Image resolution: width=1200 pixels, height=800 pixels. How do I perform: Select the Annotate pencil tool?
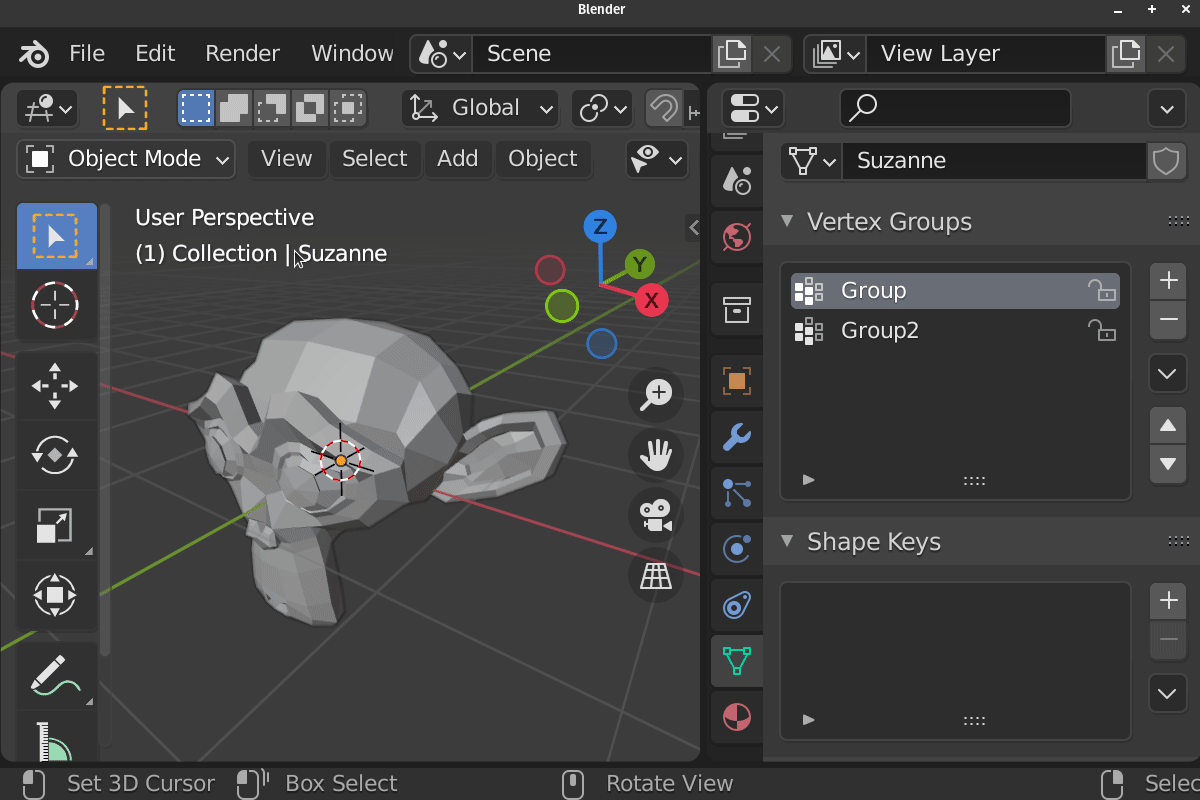[x=56, y=675]
